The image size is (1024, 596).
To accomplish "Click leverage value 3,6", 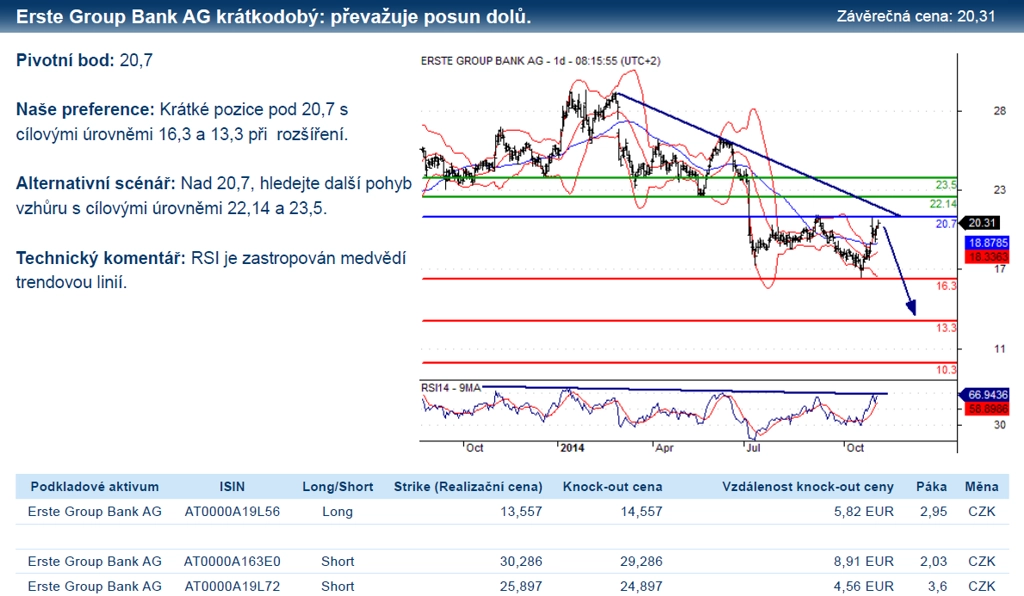I will click(937, 586).
